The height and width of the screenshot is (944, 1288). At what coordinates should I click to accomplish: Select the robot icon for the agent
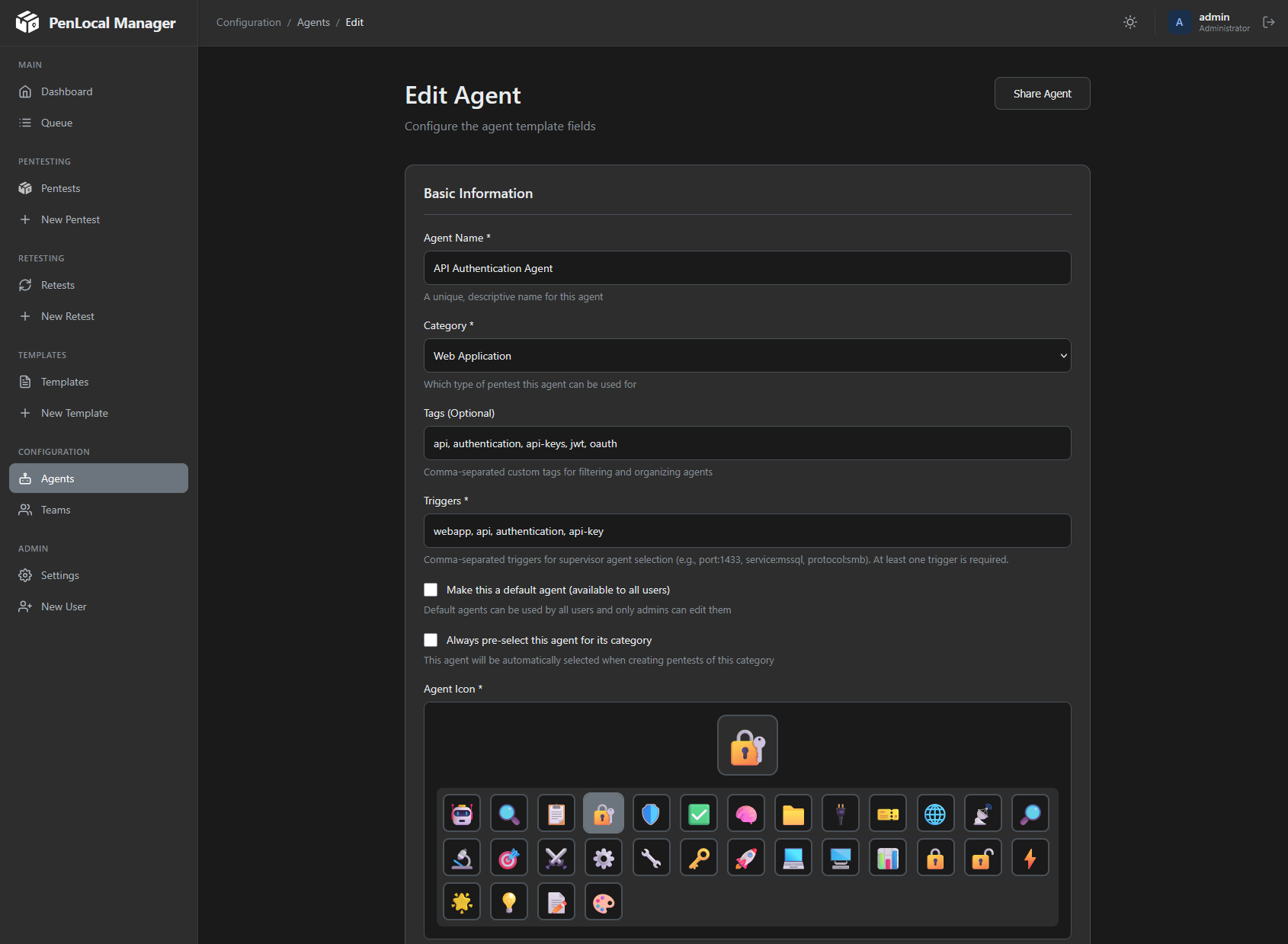pos(462,813)
